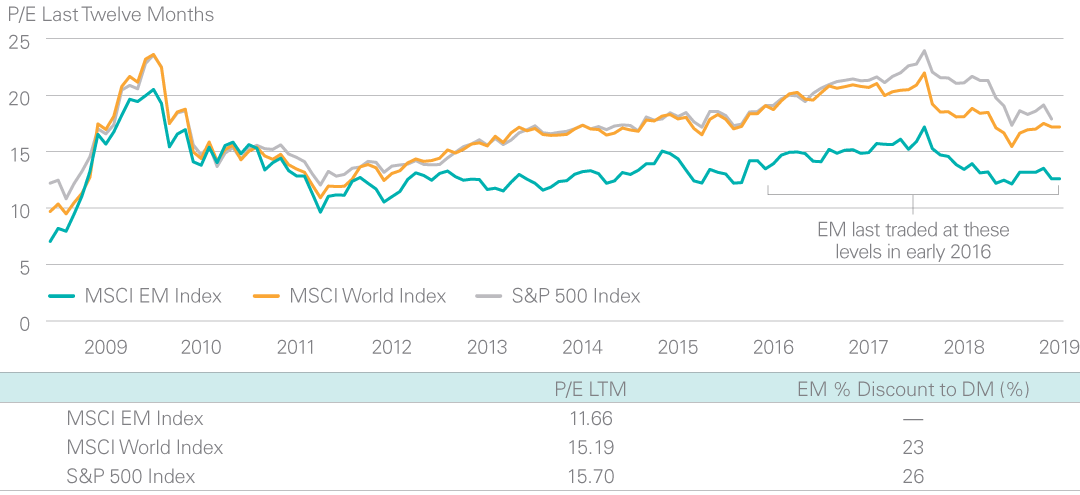Click the P/E LTM column header
1080x495 pixels.
(x=590, y=389)
